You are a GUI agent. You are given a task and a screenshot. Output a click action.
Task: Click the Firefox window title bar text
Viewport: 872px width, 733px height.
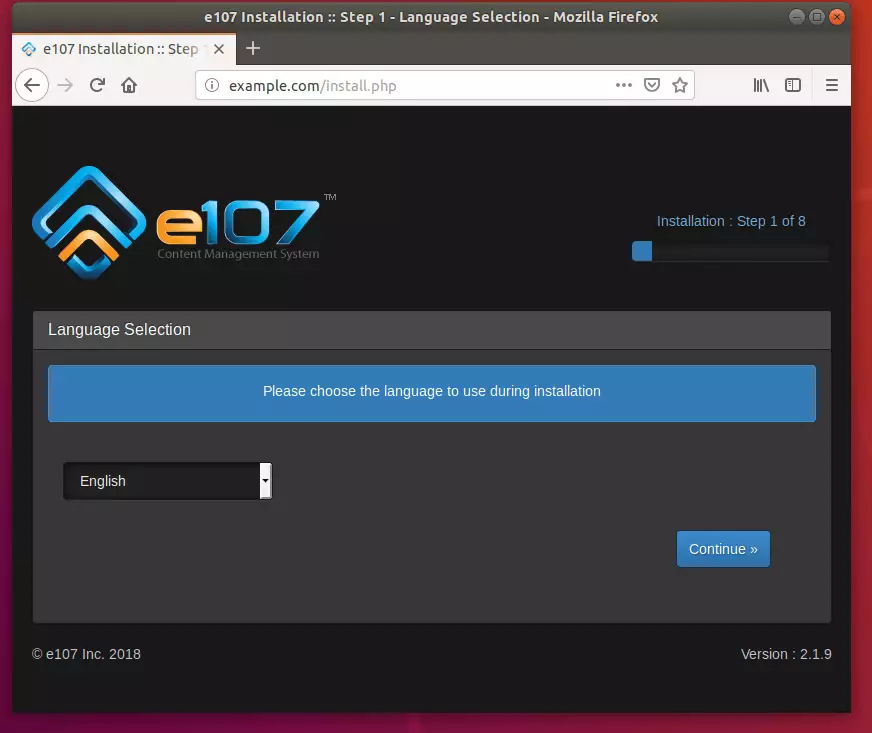pos(431,17)
